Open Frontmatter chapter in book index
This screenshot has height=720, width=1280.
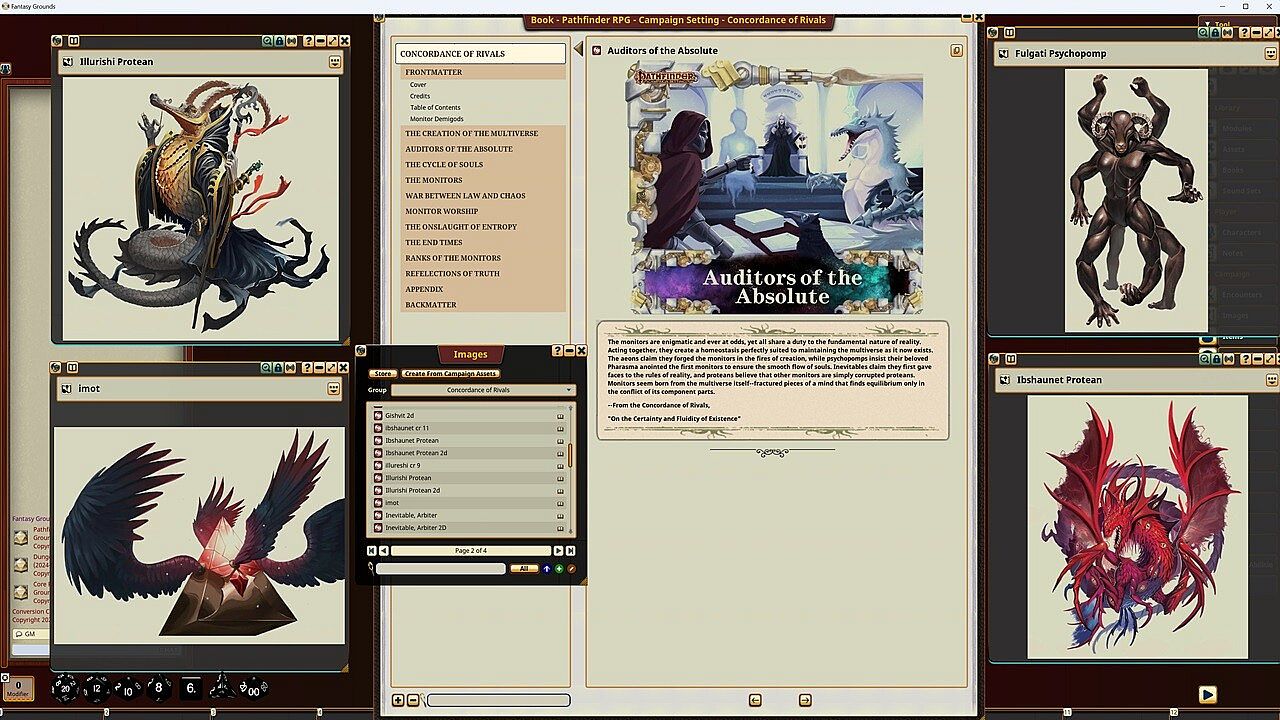[x=483, y=72]
